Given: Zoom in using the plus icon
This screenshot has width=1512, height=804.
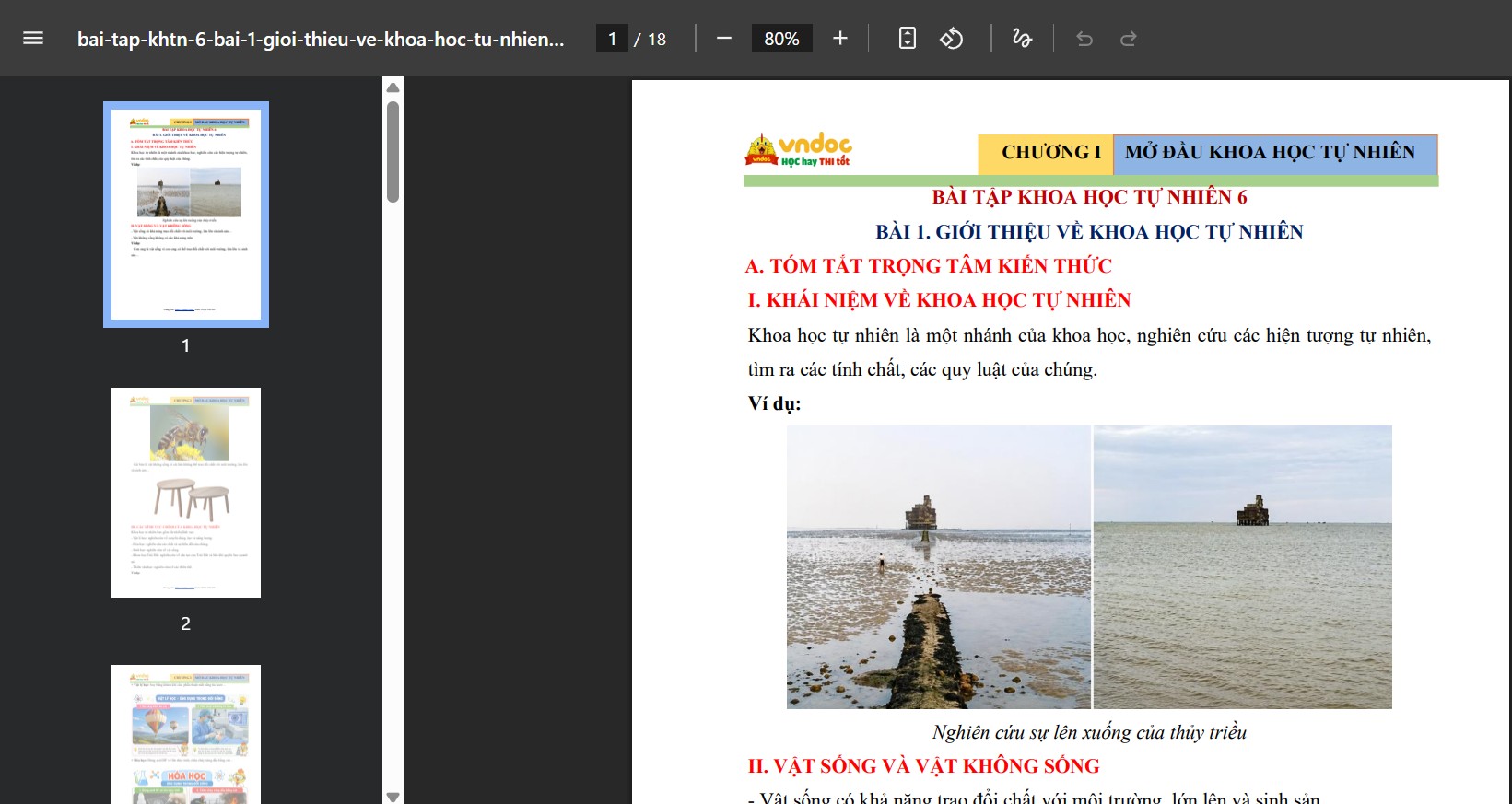Looking at the screenshot, I should [840, 39].
